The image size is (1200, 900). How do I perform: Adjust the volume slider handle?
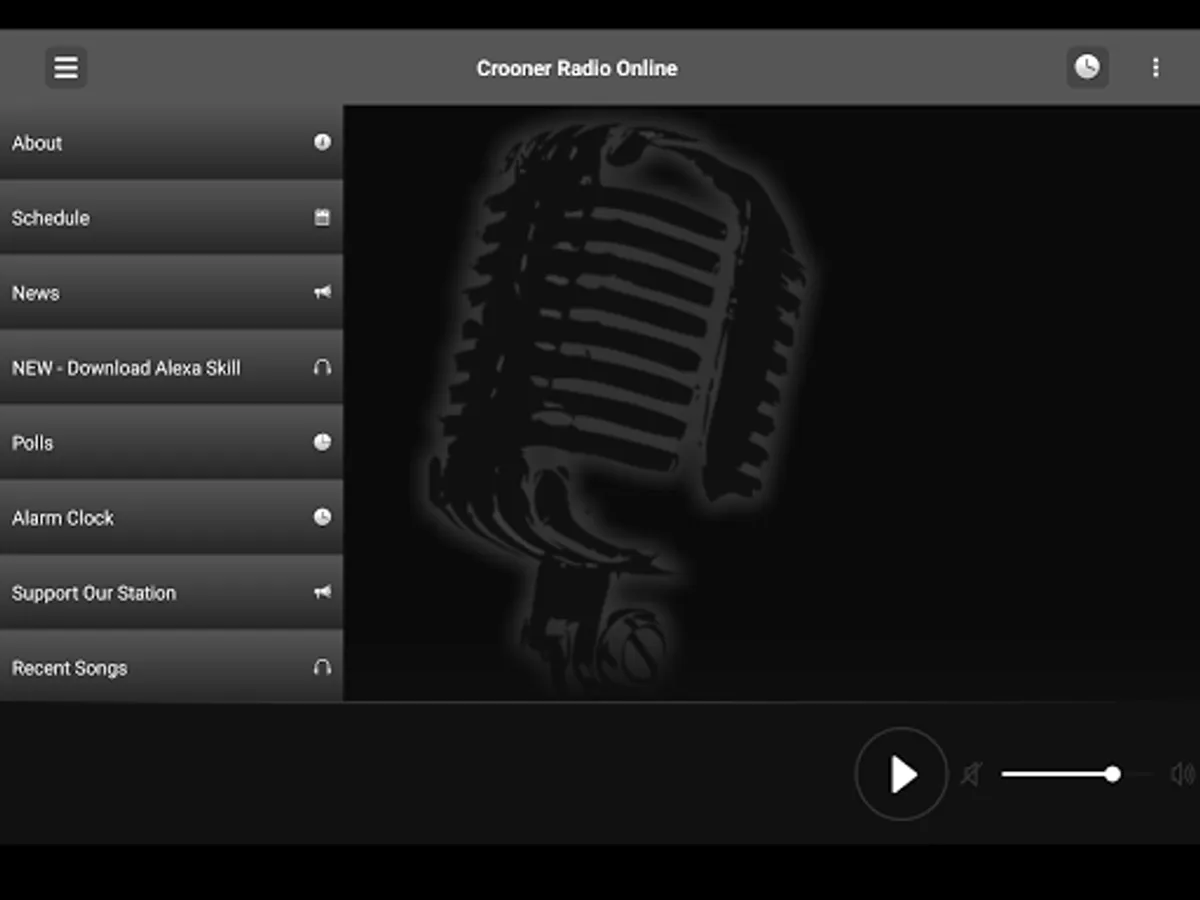tap(1112, 774)
